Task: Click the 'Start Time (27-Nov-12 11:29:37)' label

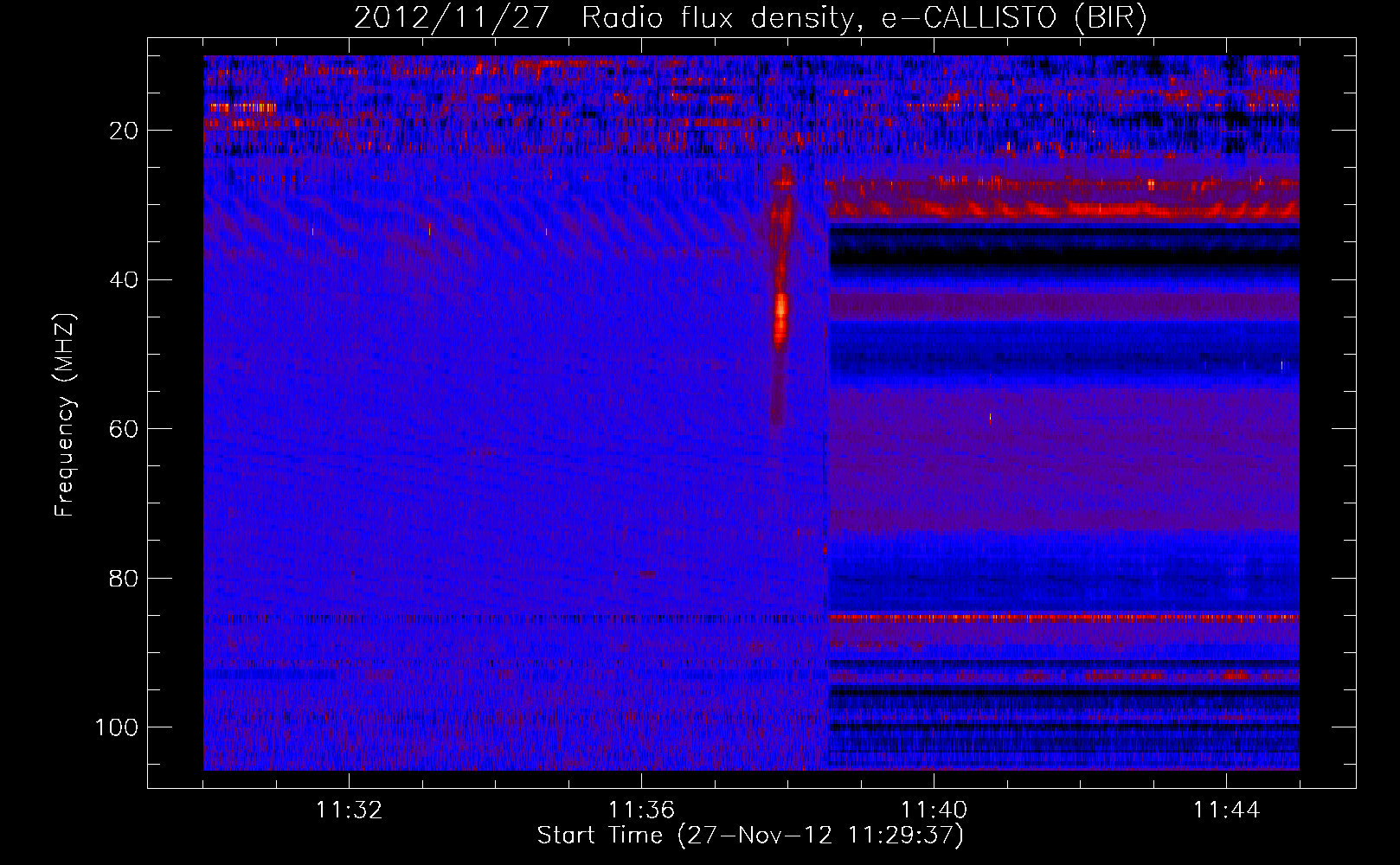Action: (x=750, y=836)
